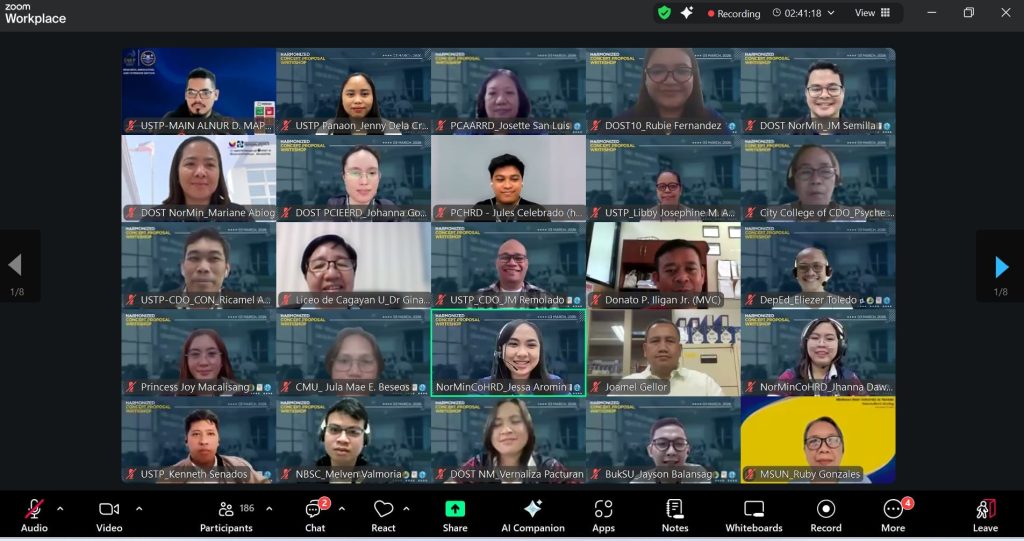Image resolution: width=1024 pixels, height=541 pixels.
Task: Open the Participants panel
Action: (x=226, y=515)
